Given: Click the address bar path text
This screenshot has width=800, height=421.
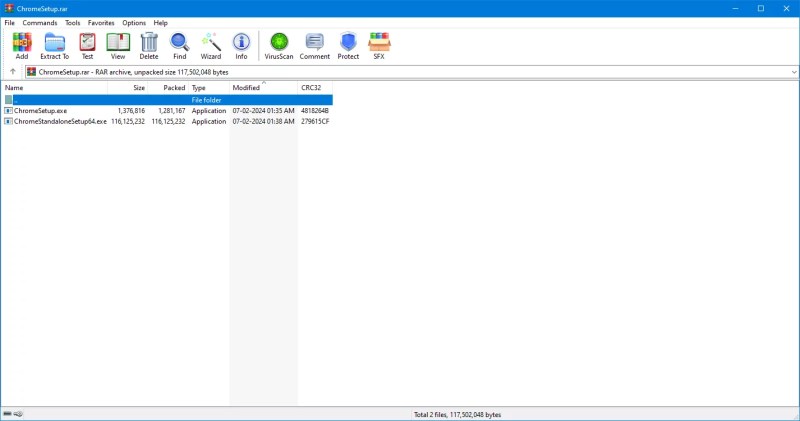Looking at the screenshot, I should pyautogui.click(x=134, y=72).
